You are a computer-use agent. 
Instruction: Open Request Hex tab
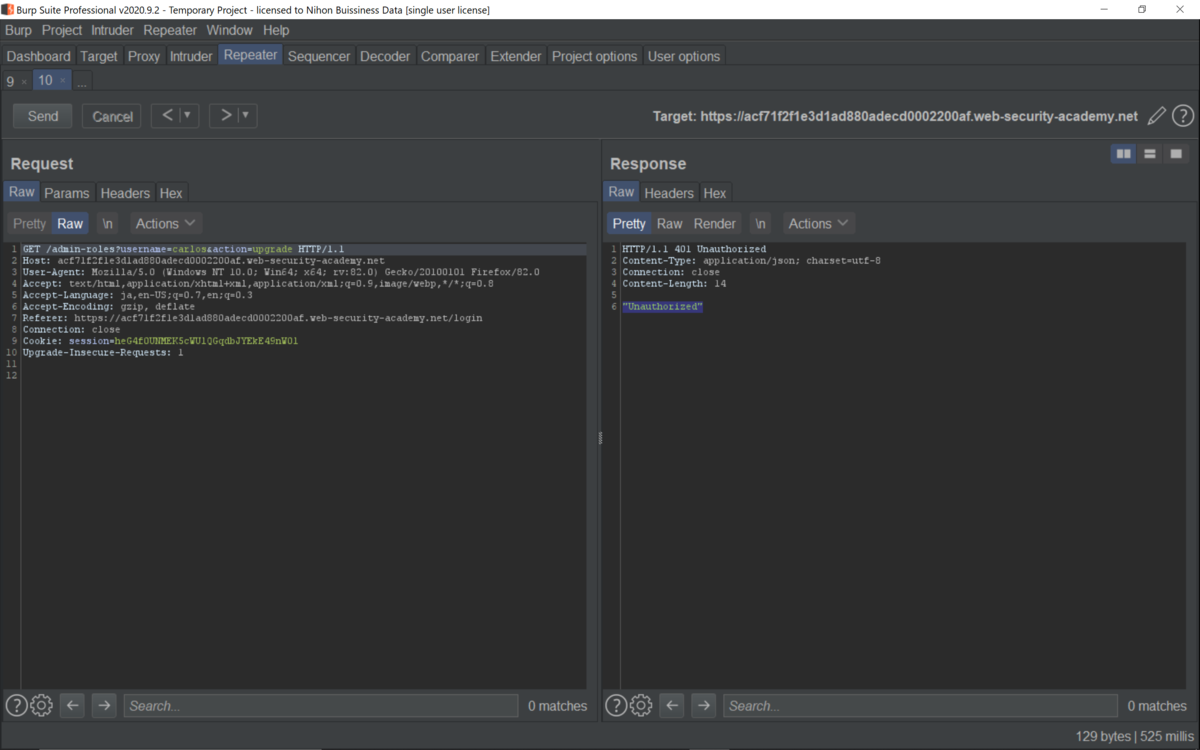coord(171,193)
